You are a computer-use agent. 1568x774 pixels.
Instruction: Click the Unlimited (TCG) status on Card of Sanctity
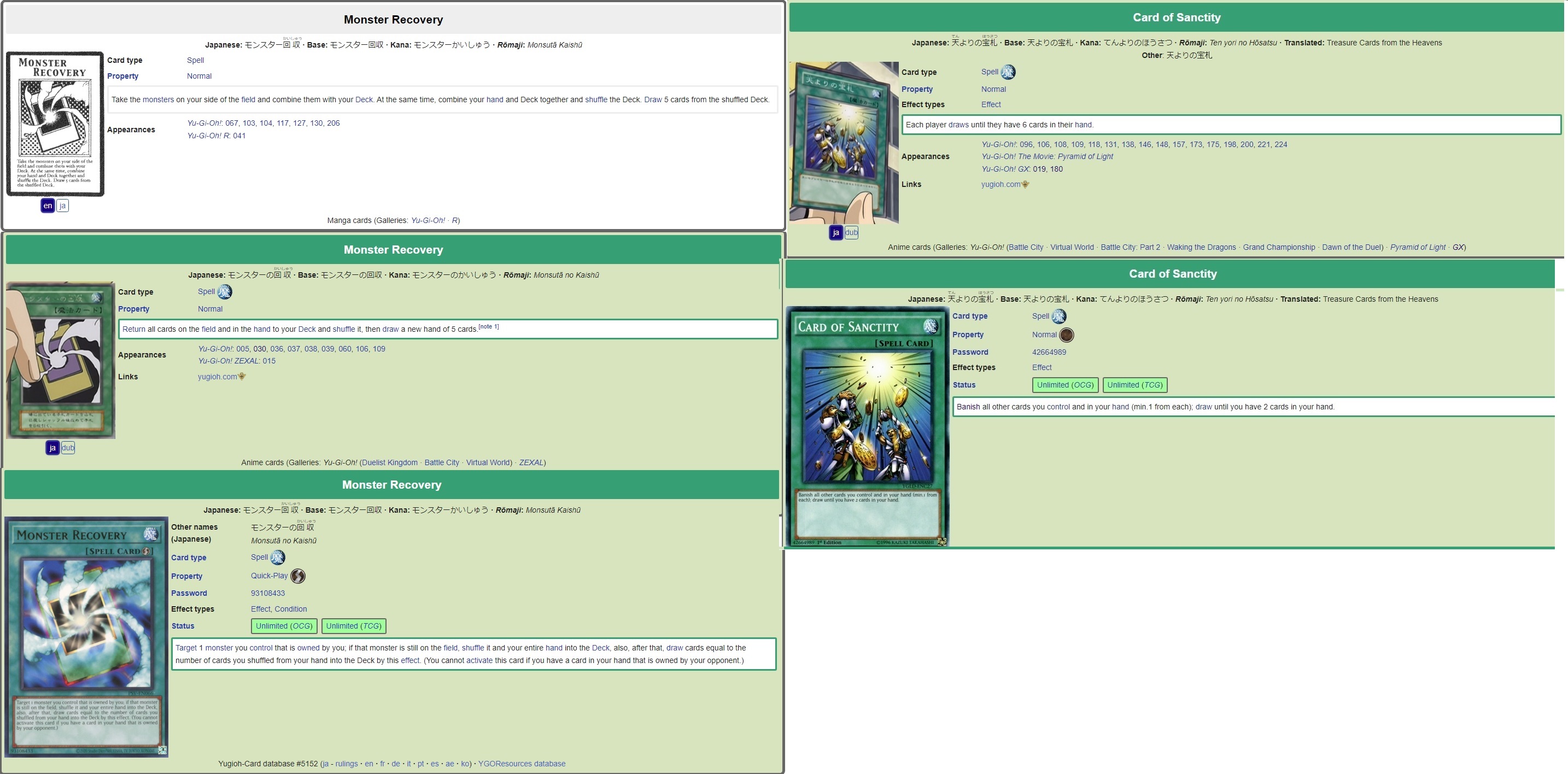(x=1134, y=385)
